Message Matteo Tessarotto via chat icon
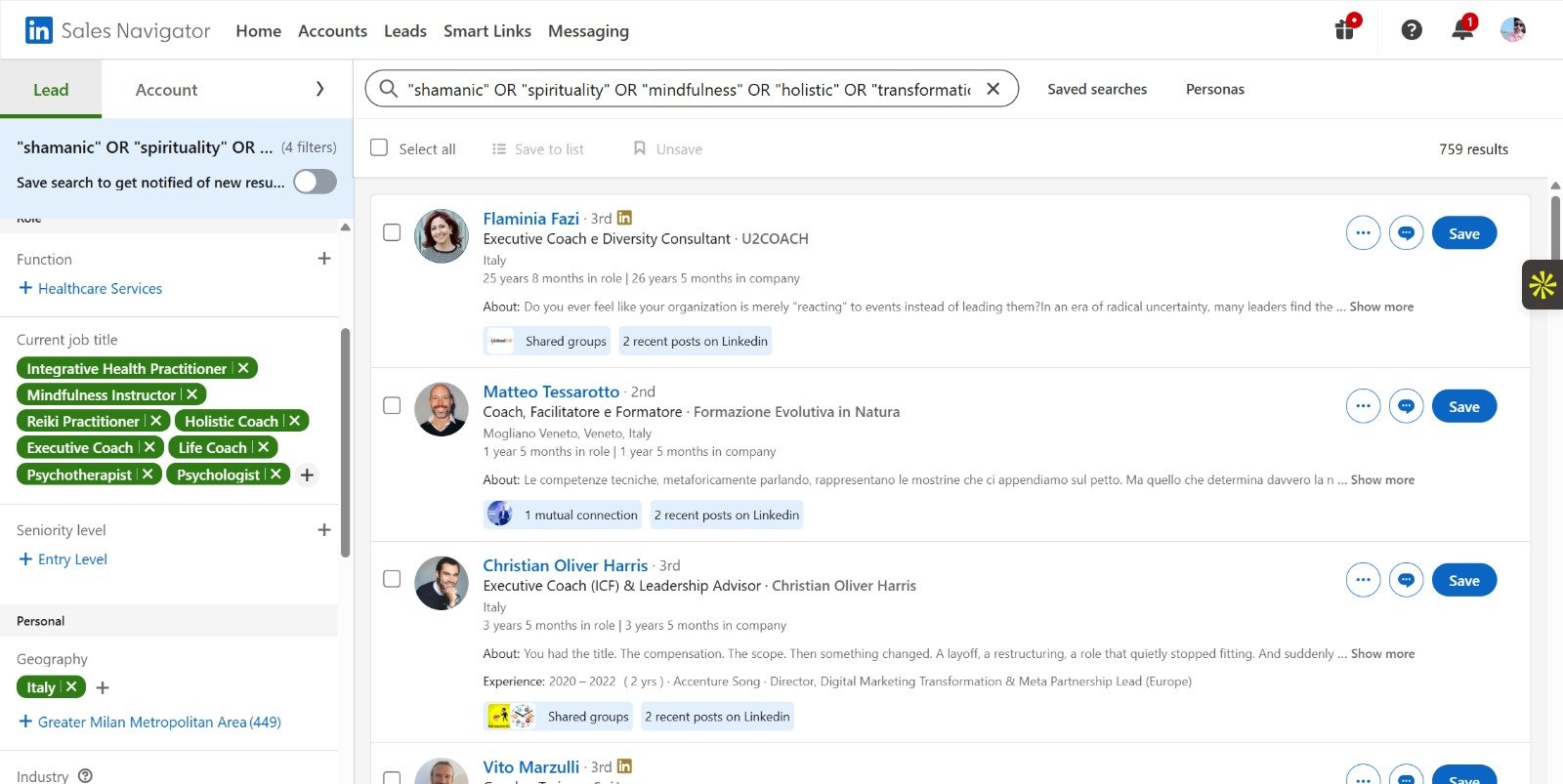Image resolution: width=1563 pixels, height=784 pixels. (1406, 405)
